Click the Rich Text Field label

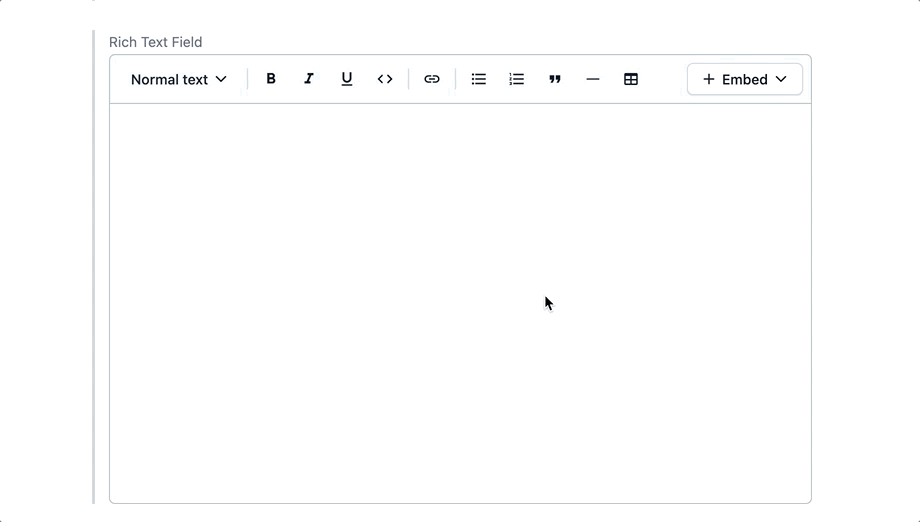click(x=155, y=42)
